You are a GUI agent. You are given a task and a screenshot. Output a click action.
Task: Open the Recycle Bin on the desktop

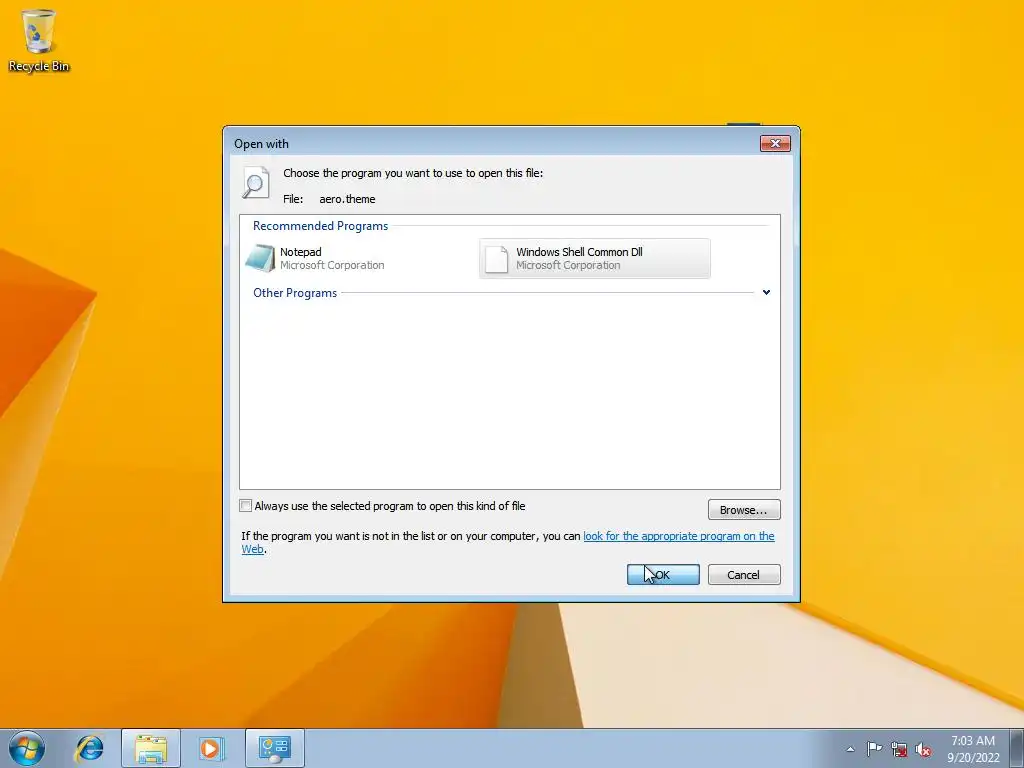(39, 40)
